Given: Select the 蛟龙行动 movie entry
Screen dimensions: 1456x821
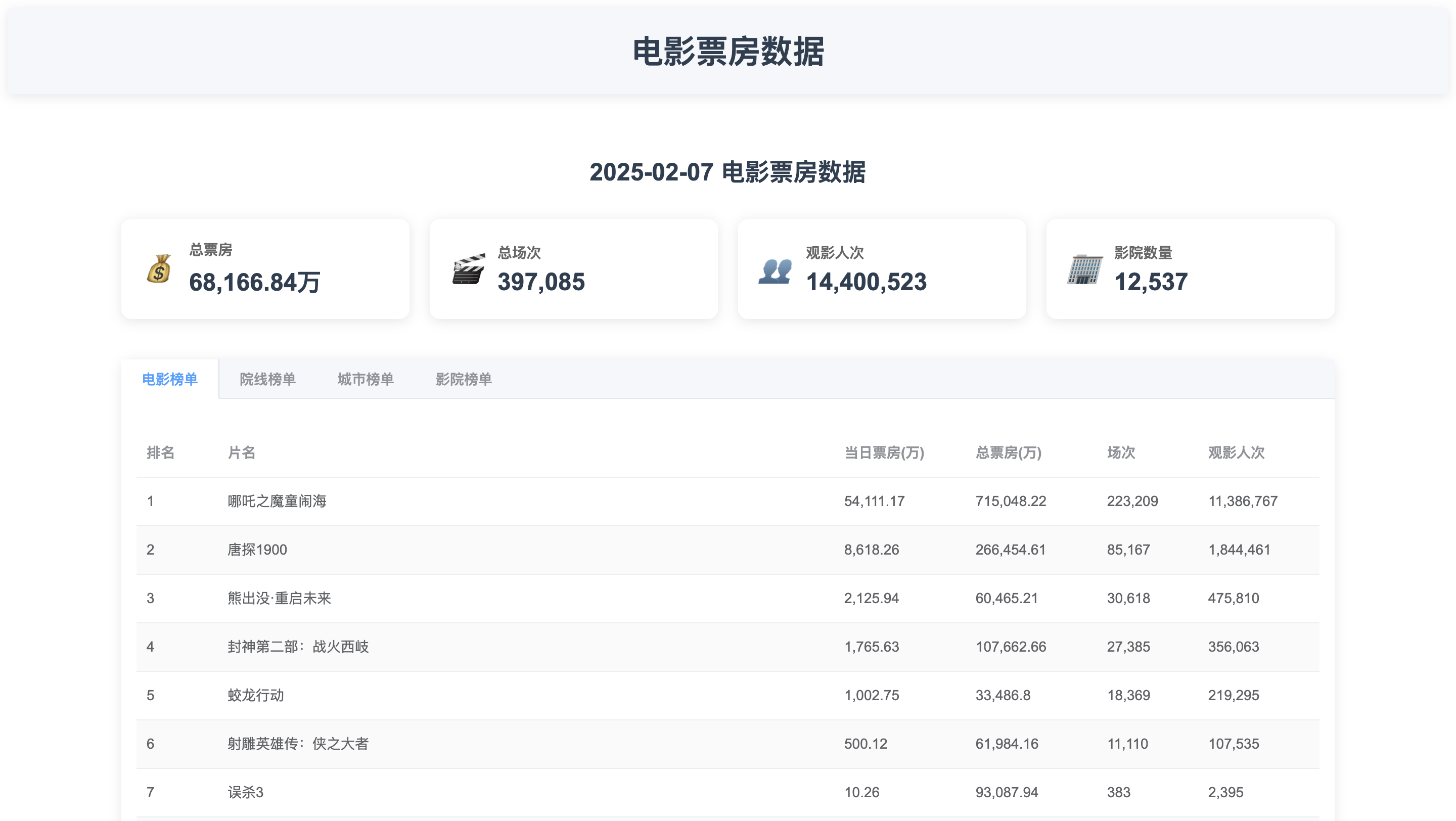Looking at the screenshot, I should [x=255, y=696].
